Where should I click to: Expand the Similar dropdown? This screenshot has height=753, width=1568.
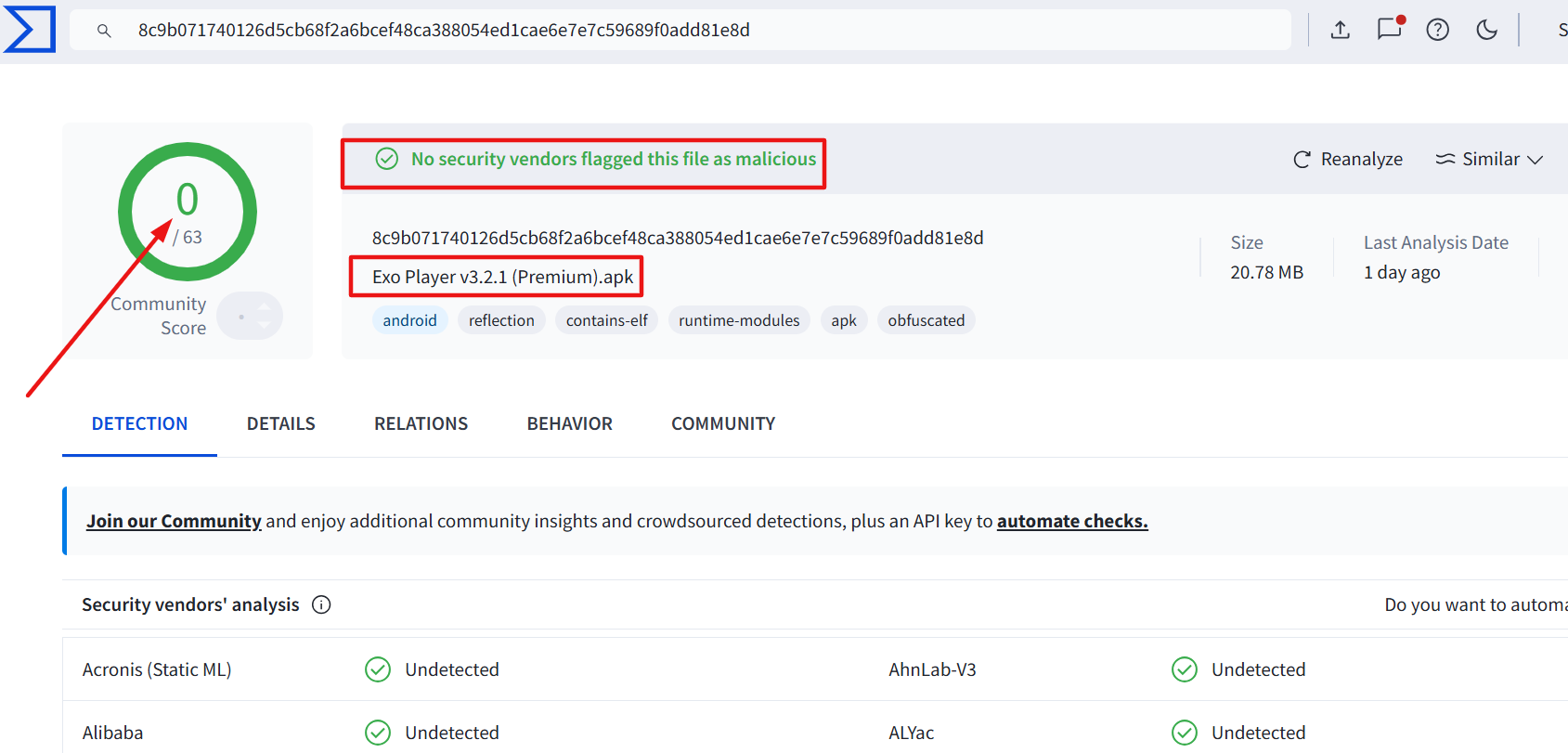(1489, 159)
